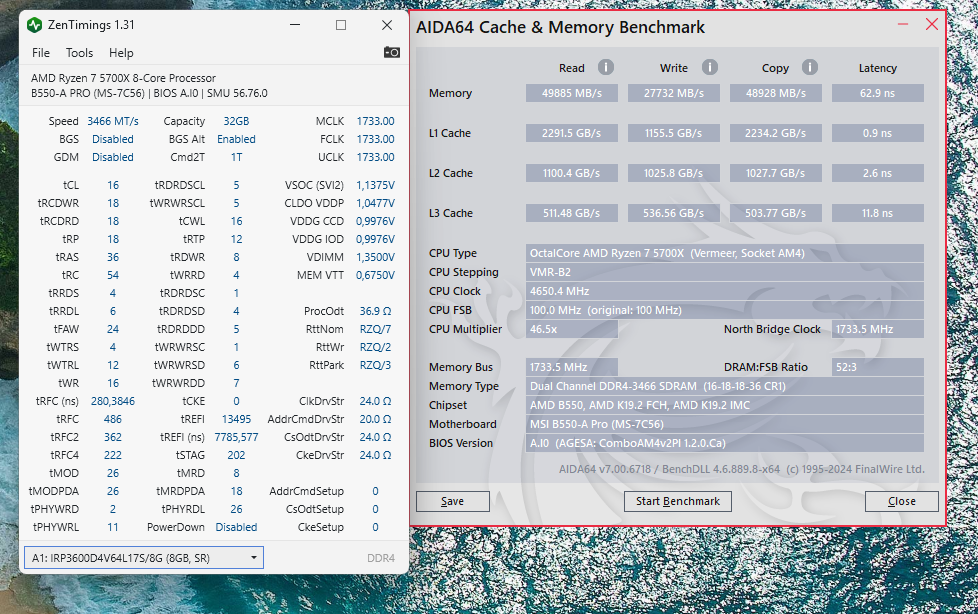Minimize the AIDA64 benchmark window
This screenshot has height=614, width=978.
903,24
